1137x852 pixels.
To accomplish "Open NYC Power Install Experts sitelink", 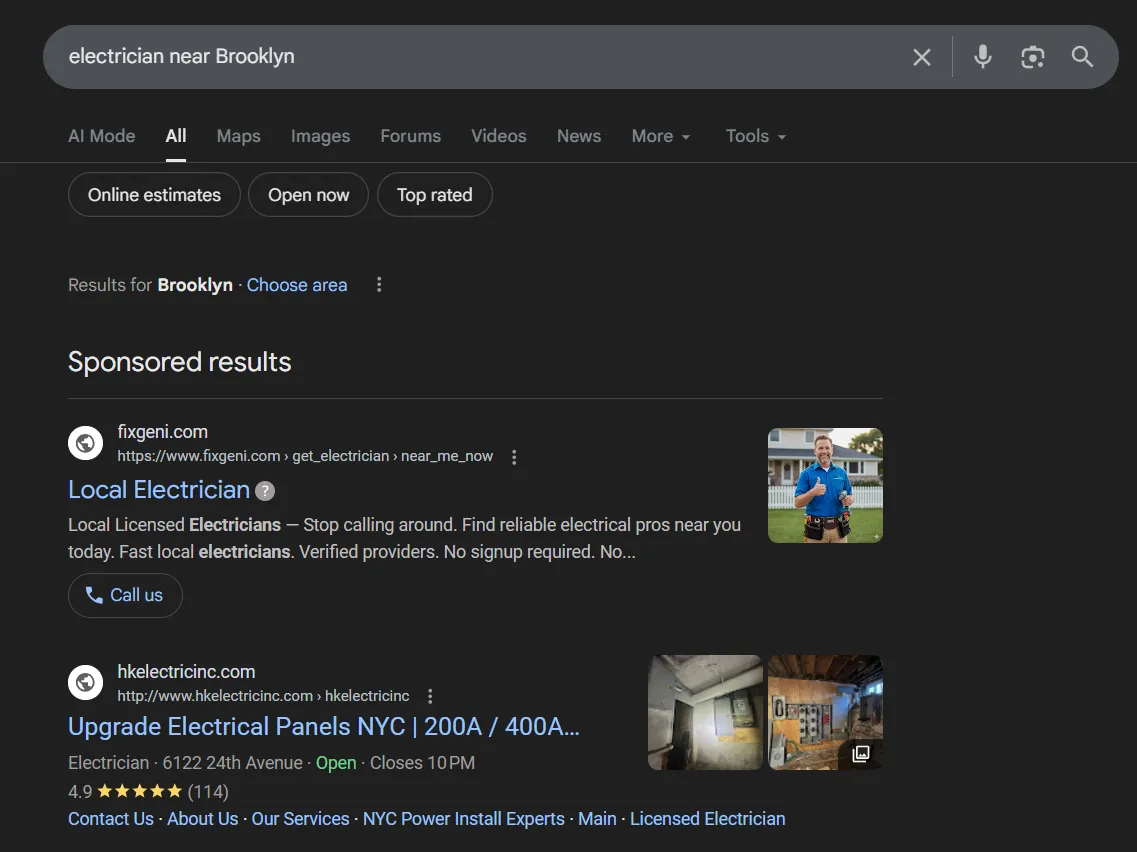I will coord(463,819).
